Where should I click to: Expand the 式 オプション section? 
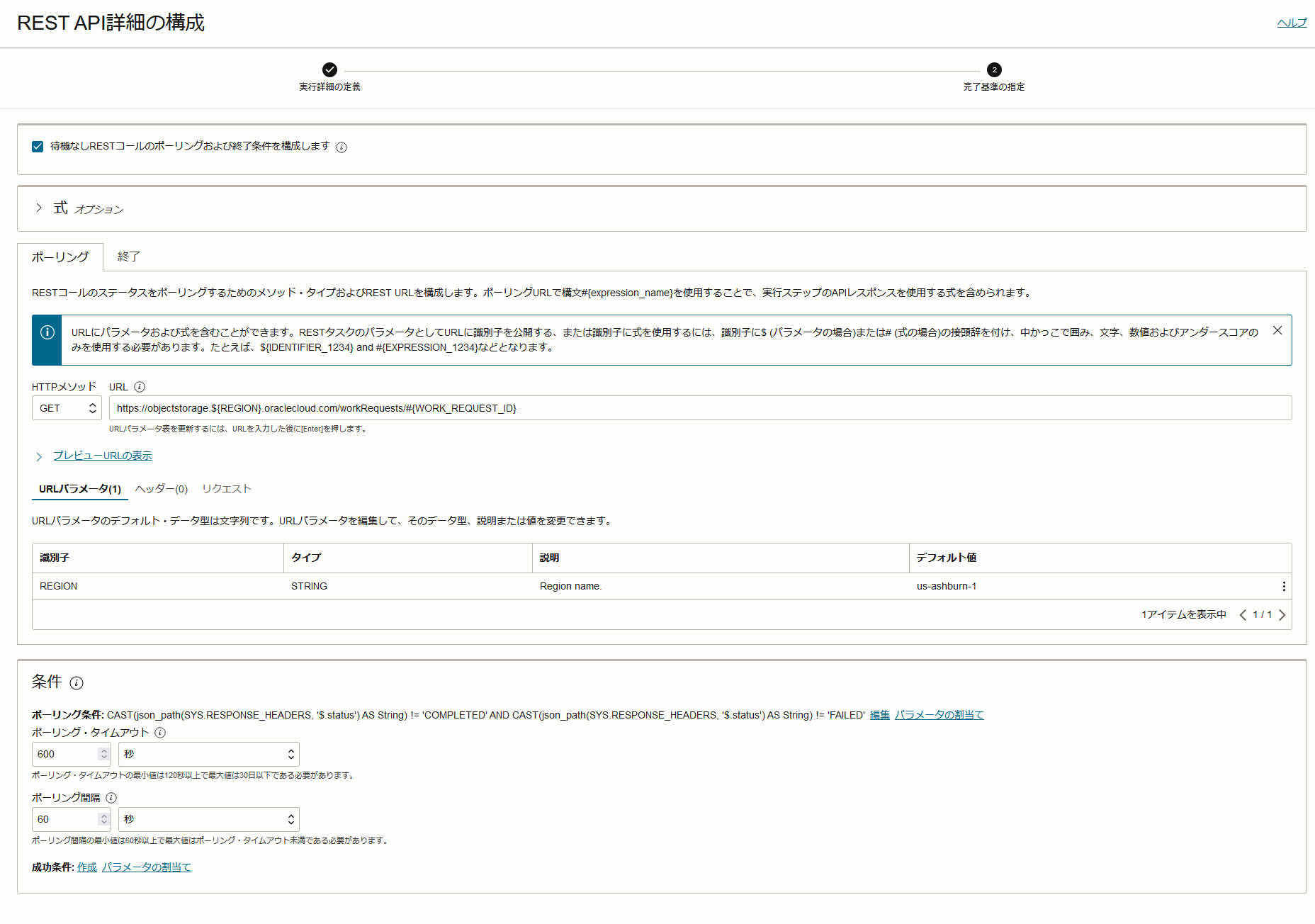[x=39, y=208]
